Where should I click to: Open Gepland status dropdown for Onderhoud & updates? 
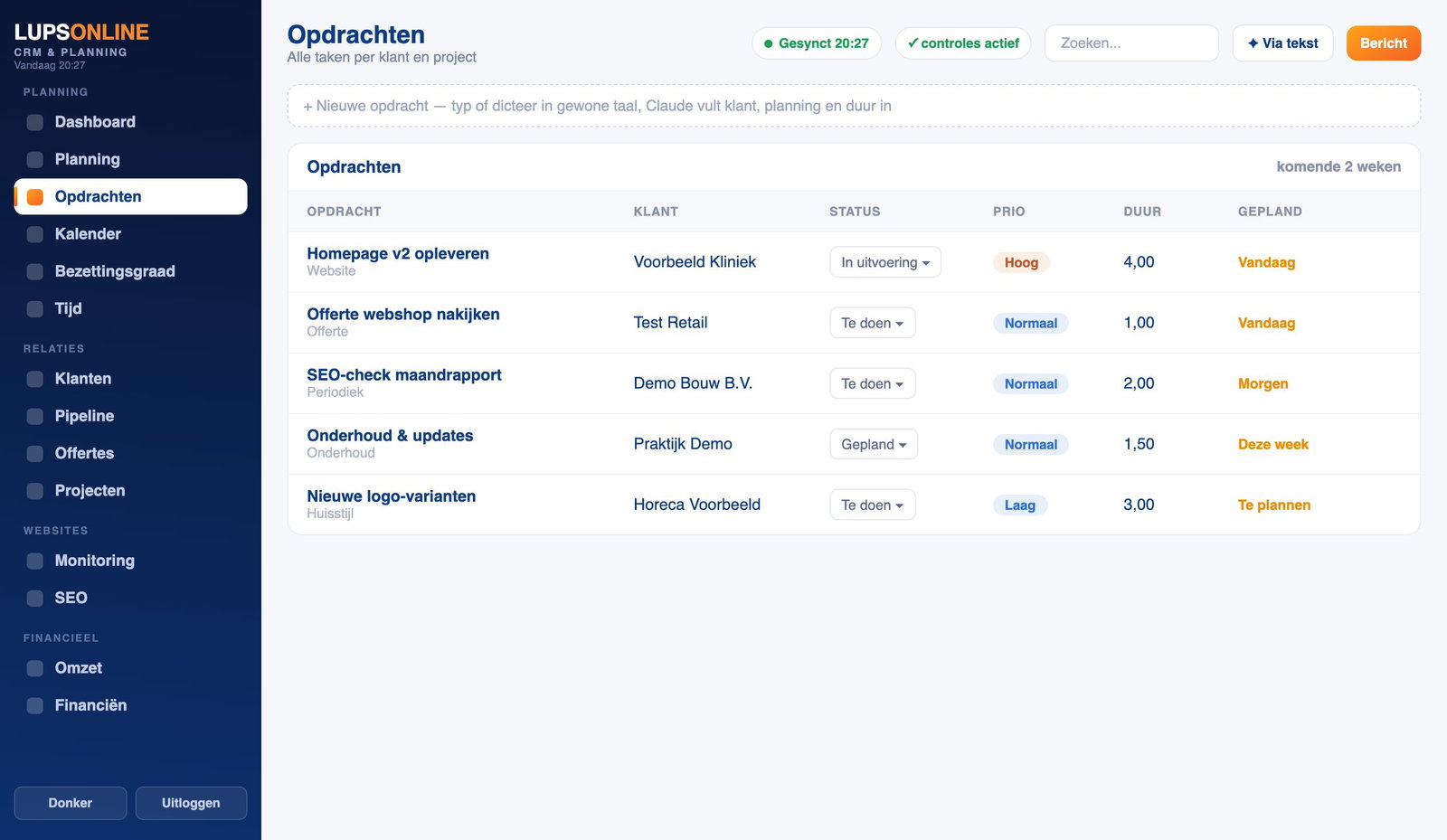(x=874, y=444)
